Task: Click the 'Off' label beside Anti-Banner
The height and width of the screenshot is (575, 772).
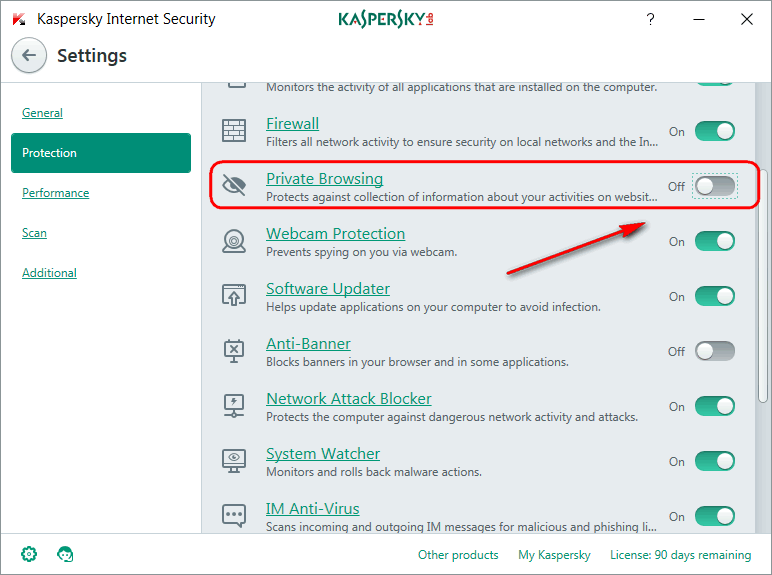Action: coord(676,351)
